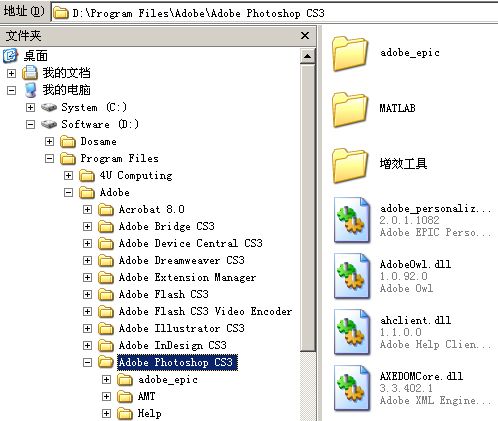
Task: Close the 文件夹 folders pane
Action: (305, 35)
